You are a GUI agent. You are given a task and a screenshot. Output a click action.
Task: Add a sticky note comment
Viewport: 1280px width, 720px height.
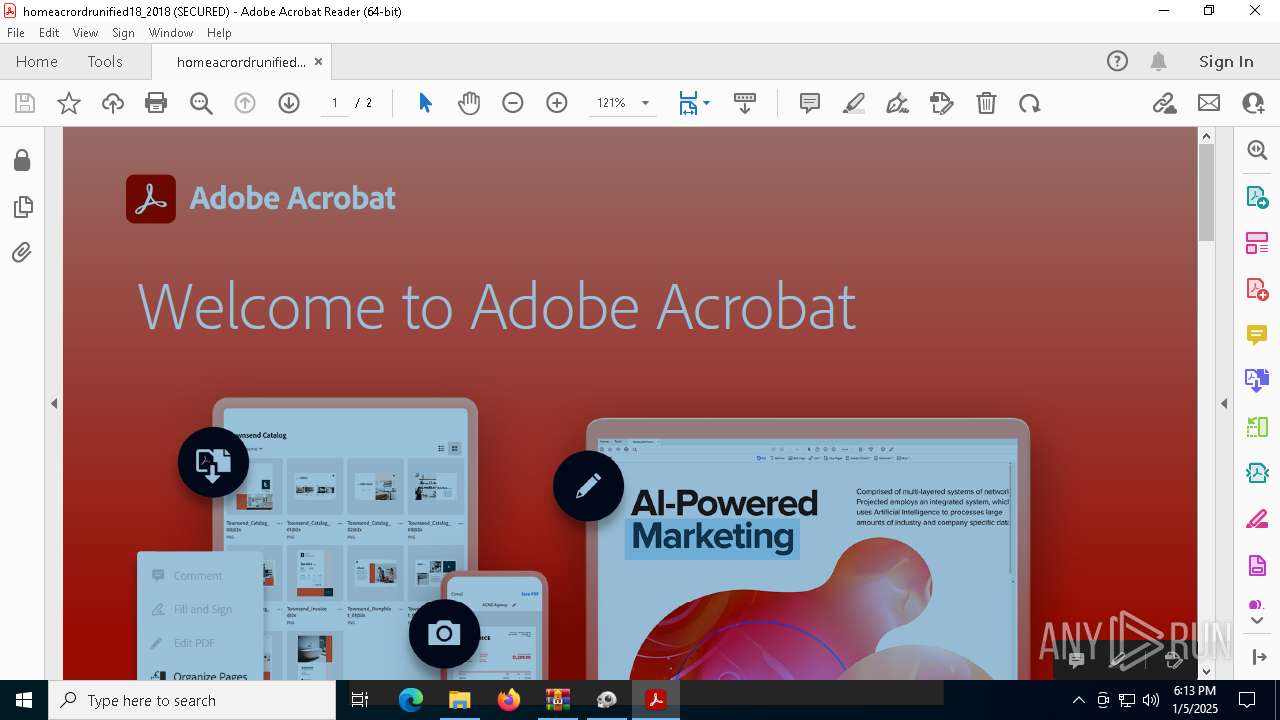(x=810, y=103)
